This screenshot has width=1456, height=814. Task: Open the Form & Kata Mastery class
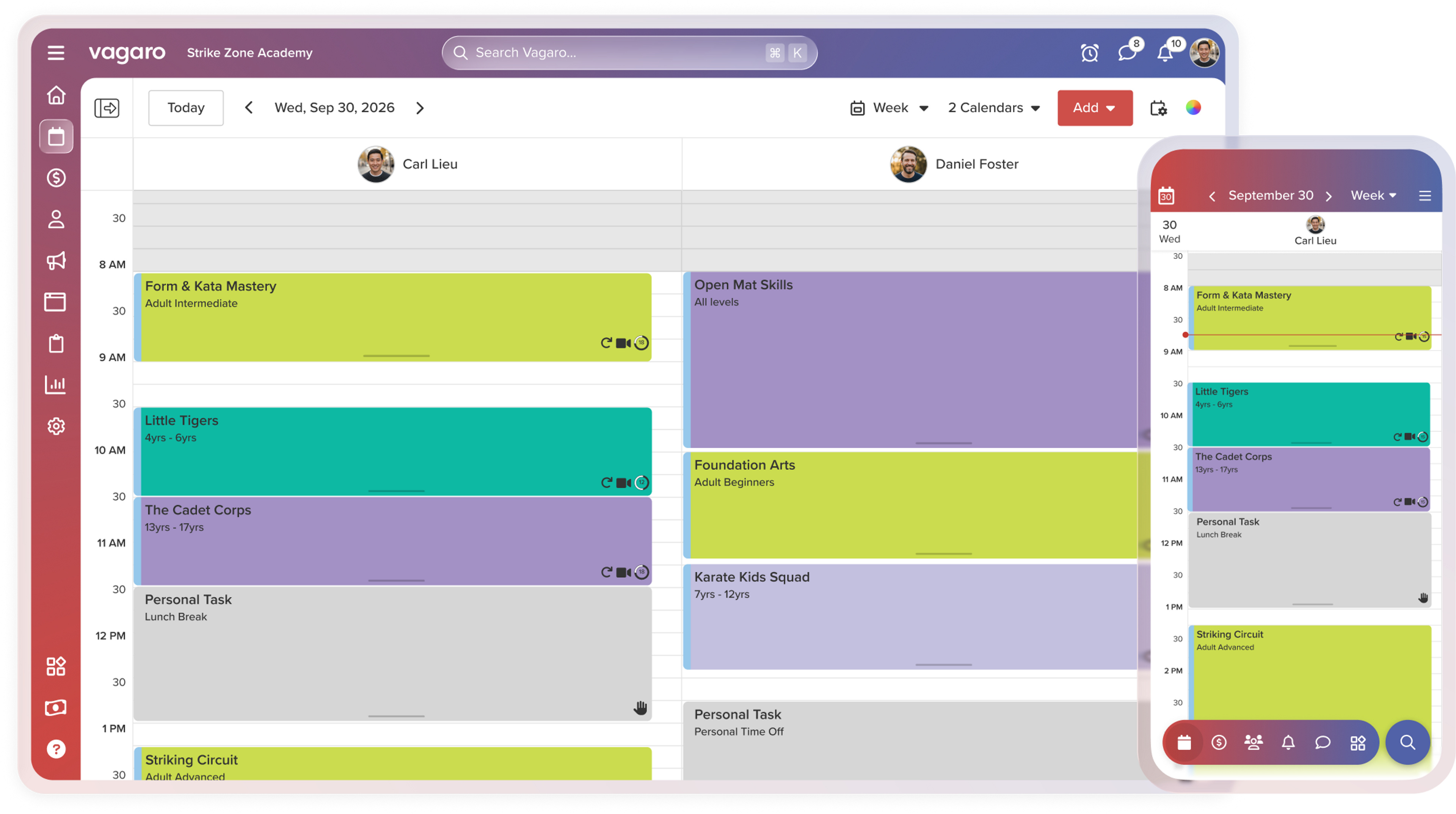click(x=393, y=317)
